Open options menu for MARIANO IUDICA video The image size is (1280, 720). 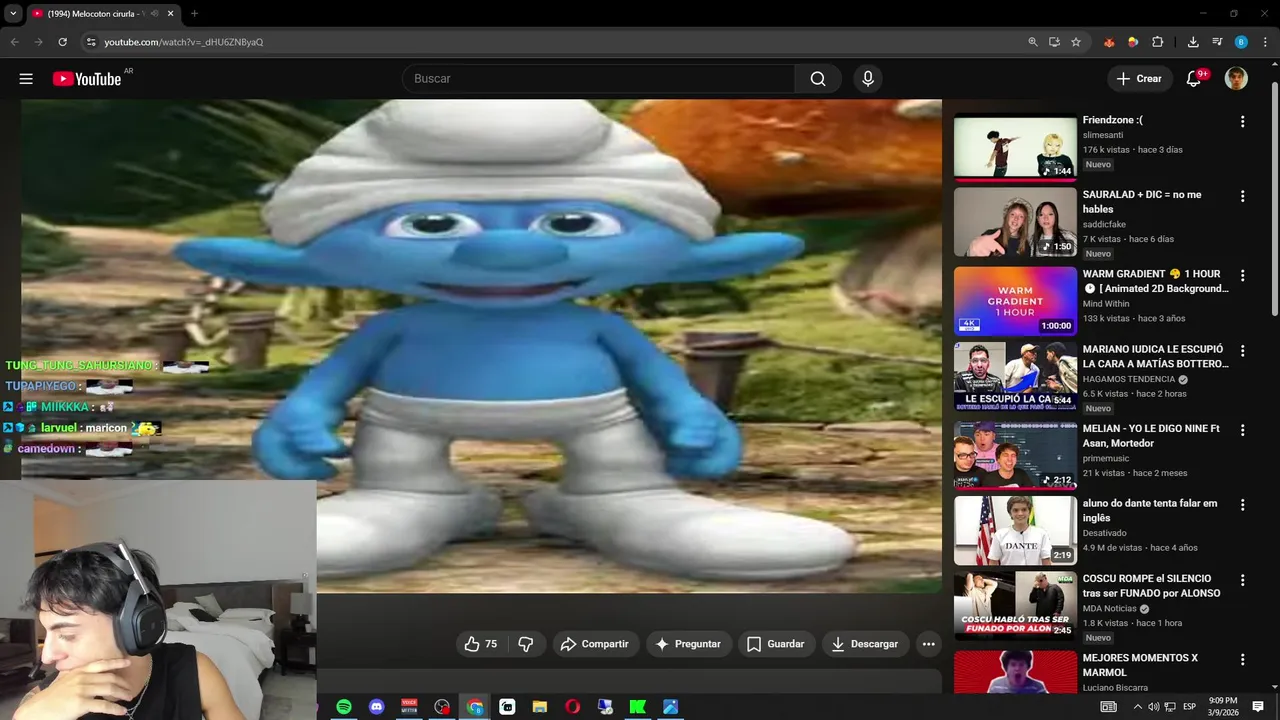coord(1243,352)
